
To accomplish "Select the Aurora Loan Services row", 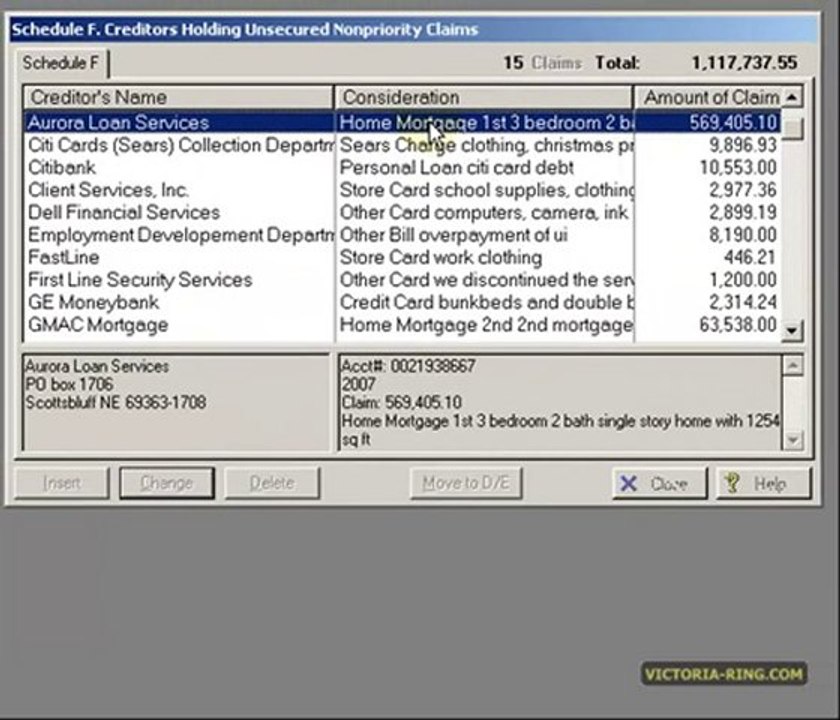I will [402, 123].
